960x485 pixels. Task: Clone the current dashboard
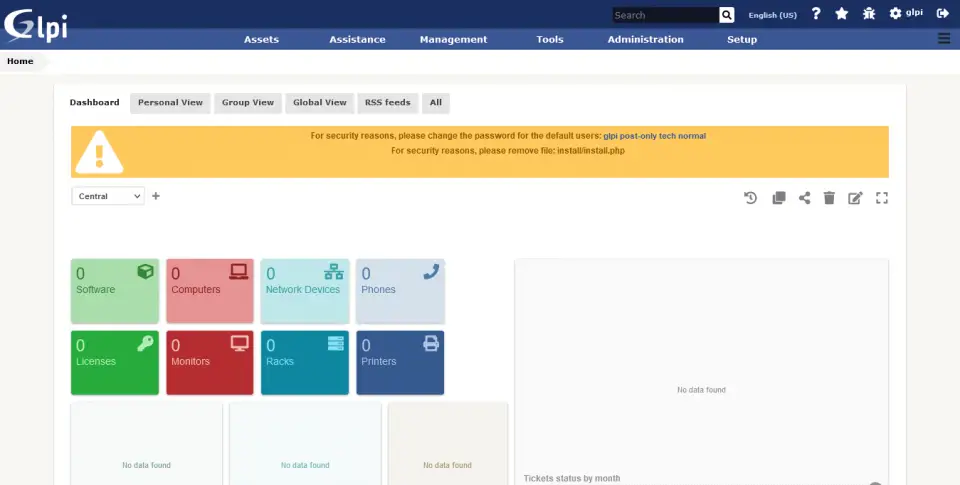click(x=778, y=198)
